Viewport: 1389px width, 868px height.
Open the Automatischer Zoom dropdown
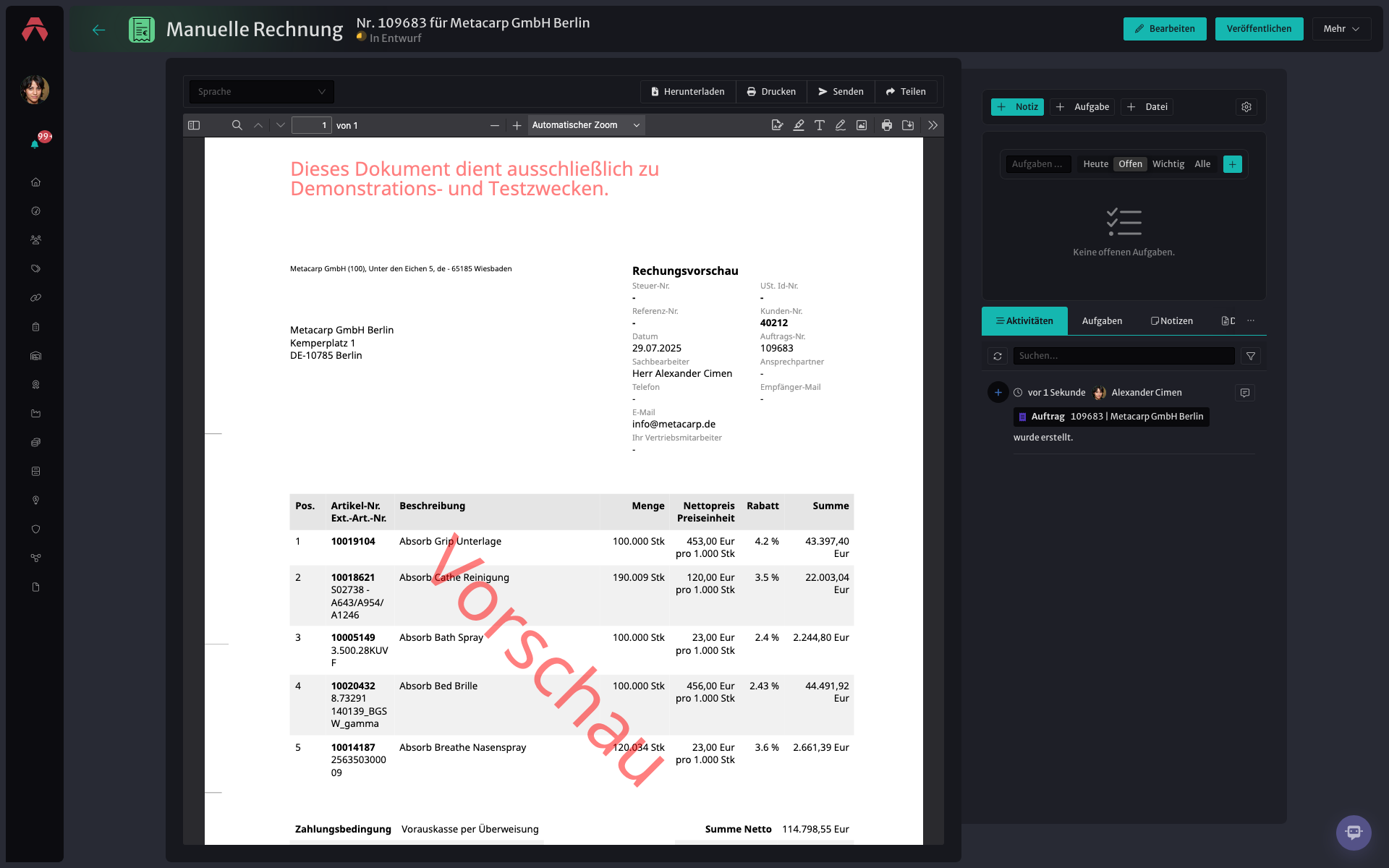click(x=586, y=125)
